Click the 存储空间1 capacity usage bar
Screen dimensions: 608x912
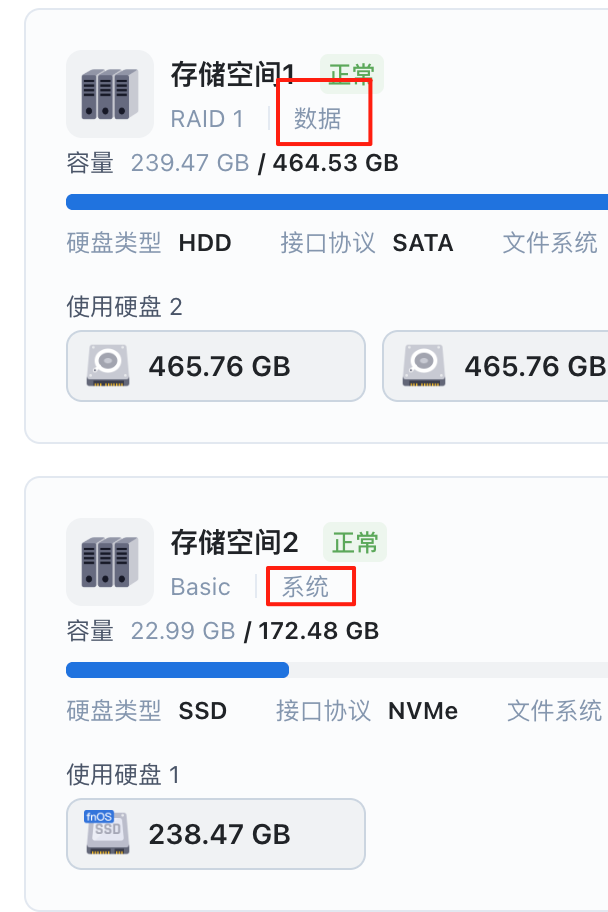pyautogui.click(x=336, y=202)
